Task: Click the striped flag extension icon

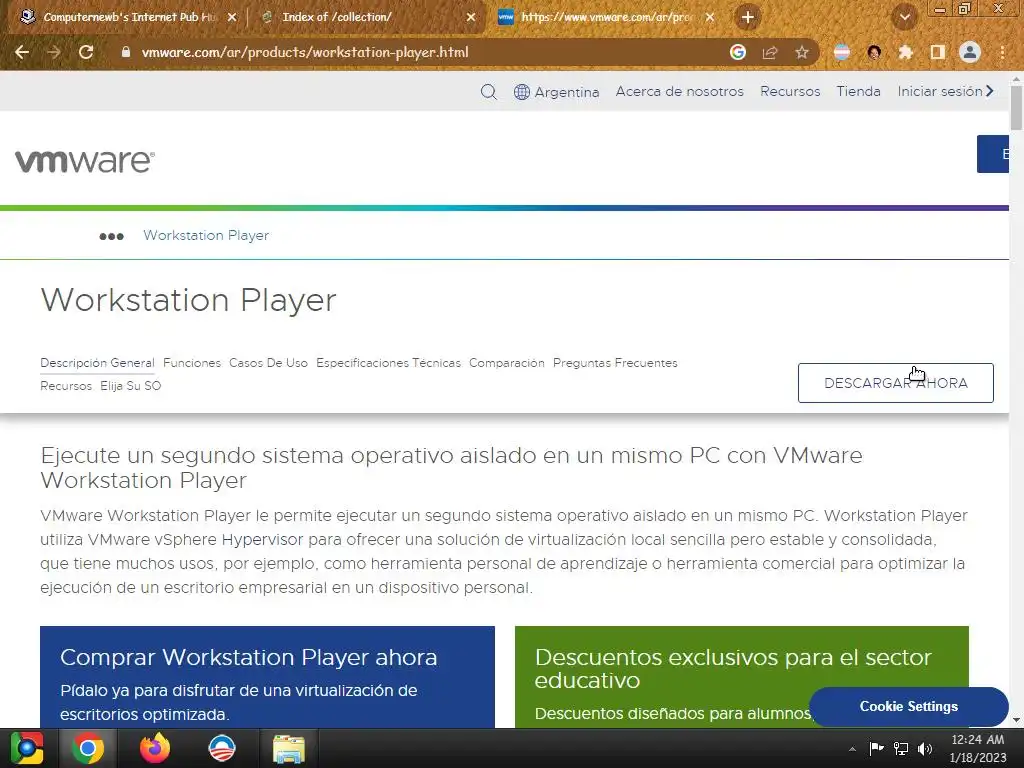Action: click(842, 52)
